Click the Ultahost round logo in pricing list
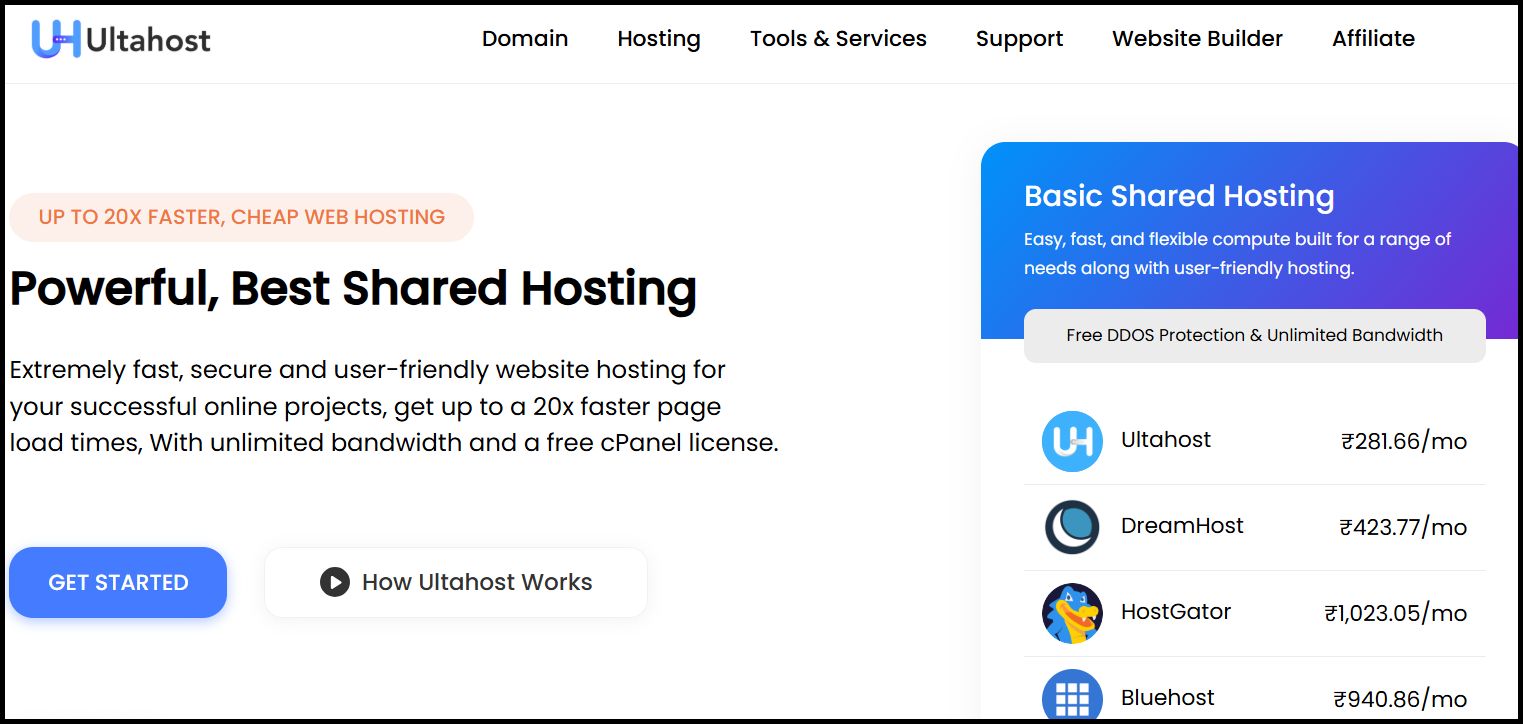This screenshot has width=1523, height=724. [x=1072, y=441]
